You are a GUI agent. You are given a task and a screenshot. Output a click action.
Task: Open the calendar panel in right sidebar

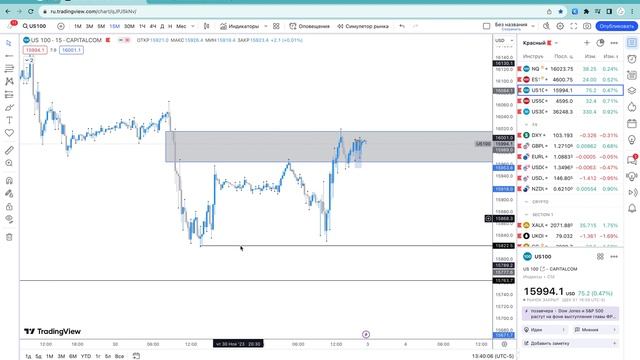coord(632,123)
